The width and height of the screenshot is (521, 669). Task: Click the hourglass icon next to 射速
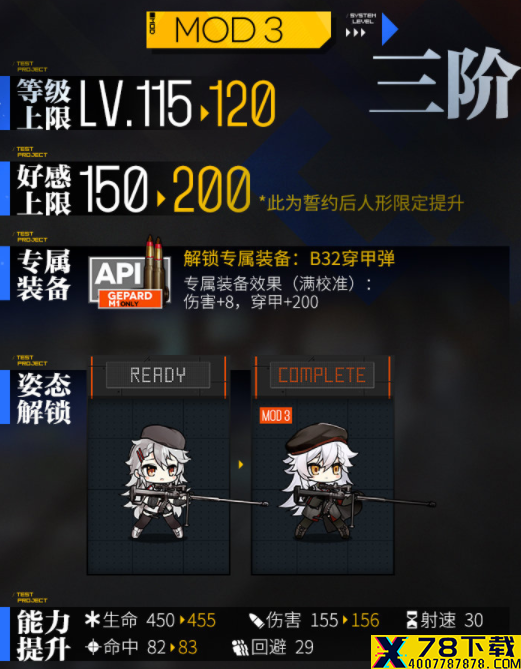tap(412, 620)
